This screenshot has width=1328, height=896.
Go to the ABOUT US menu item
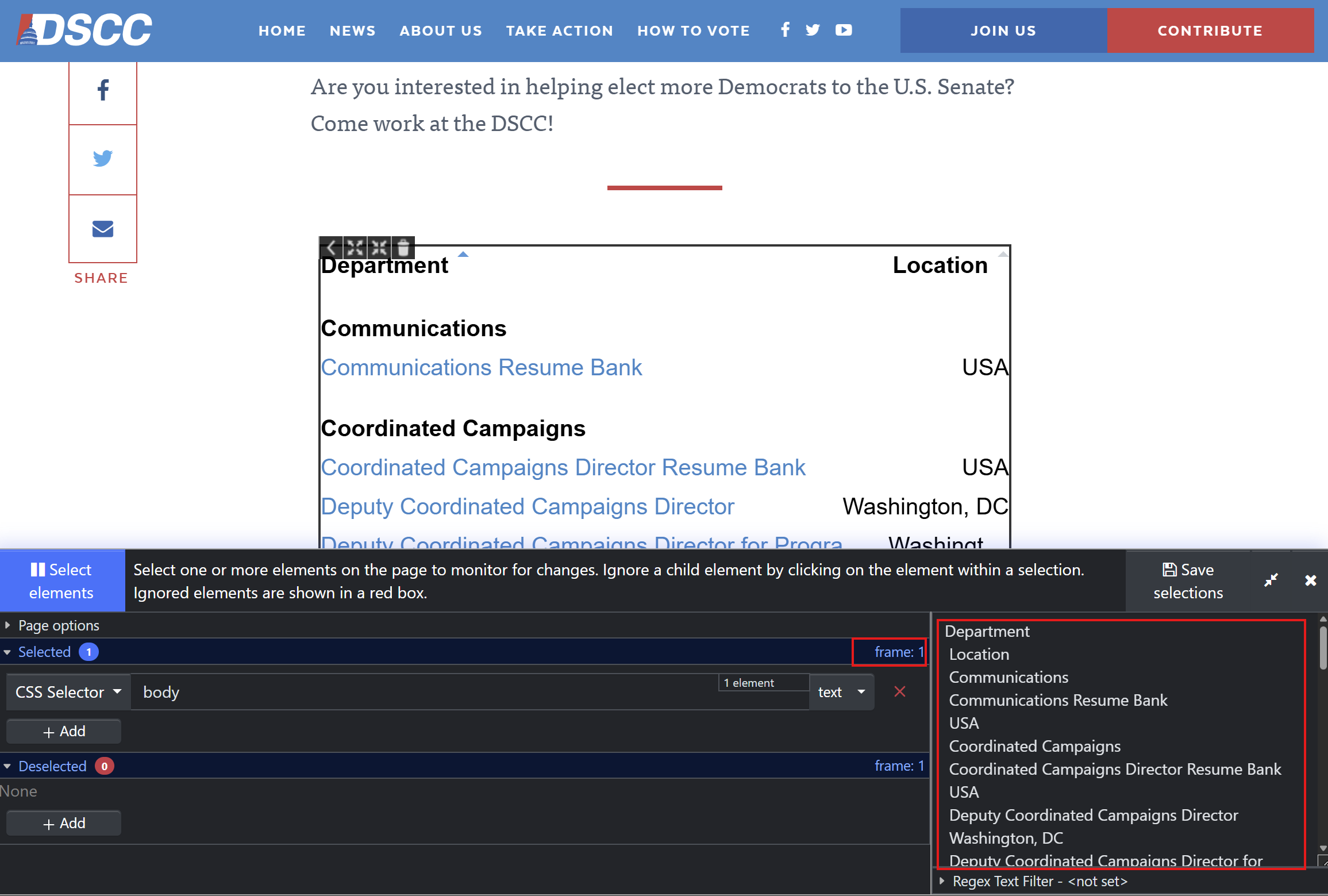click(441, 30)
